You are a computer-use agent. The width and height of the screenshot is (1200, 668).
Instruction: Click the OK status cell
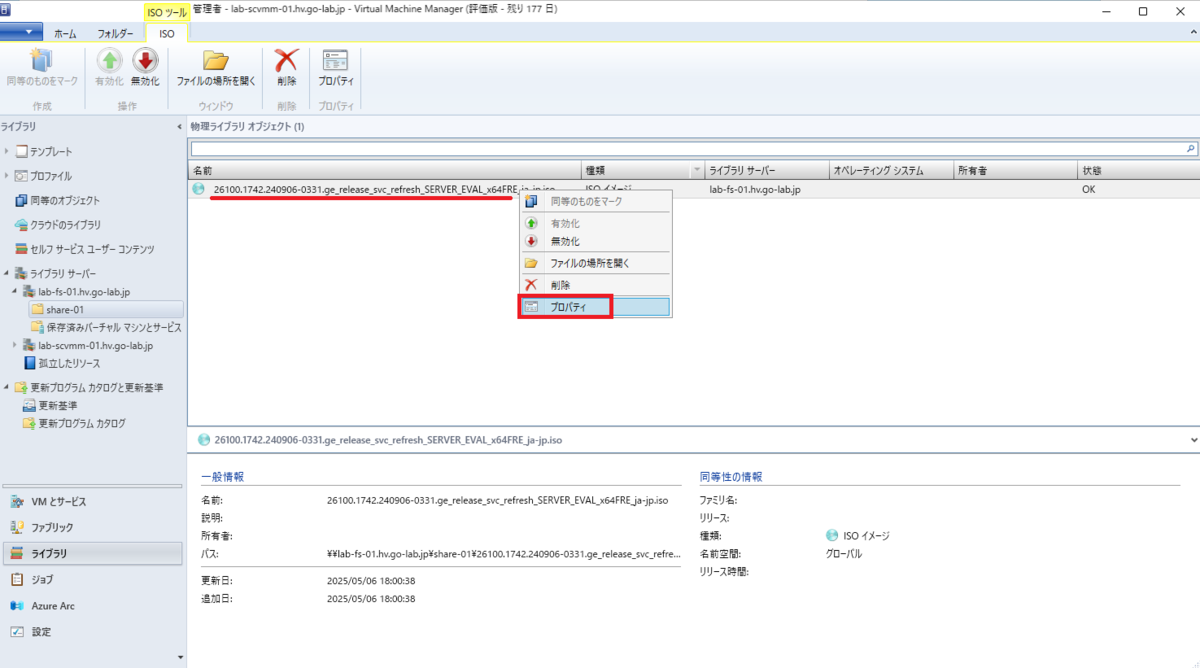pyautogui.click(x=1088, y=188)
